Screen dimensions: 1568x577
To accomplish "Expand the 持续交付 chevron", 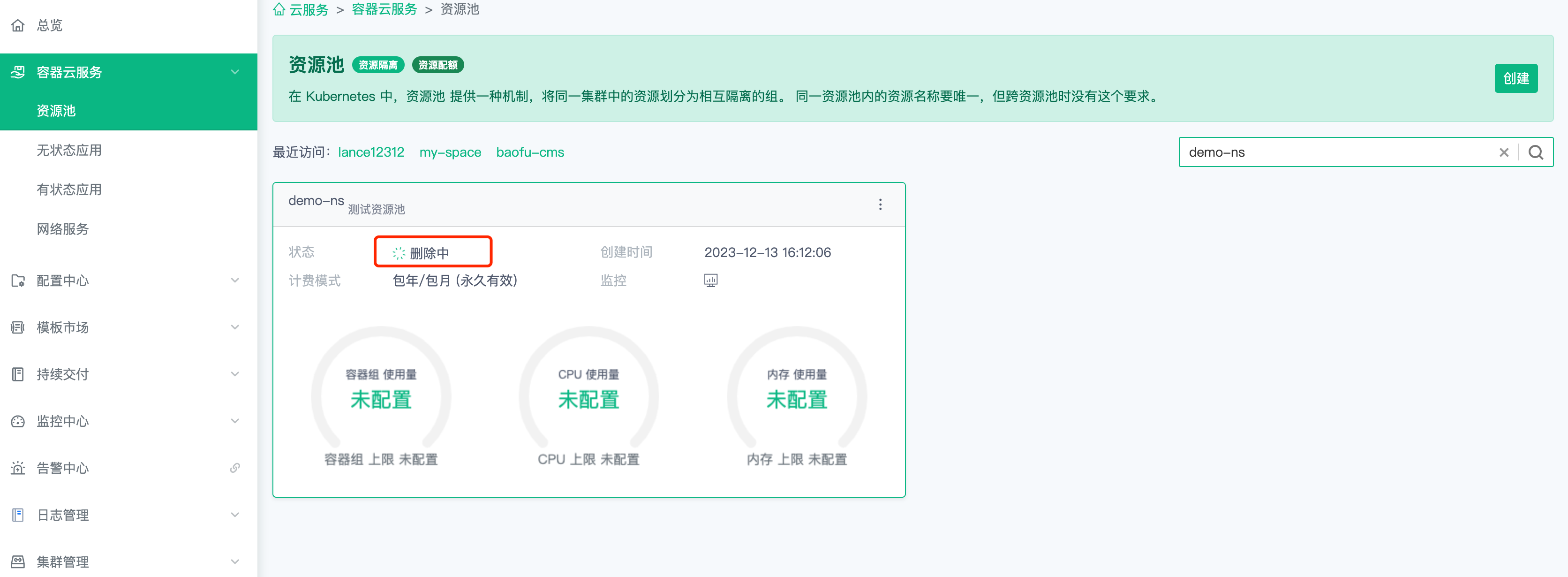I will 235,374.
